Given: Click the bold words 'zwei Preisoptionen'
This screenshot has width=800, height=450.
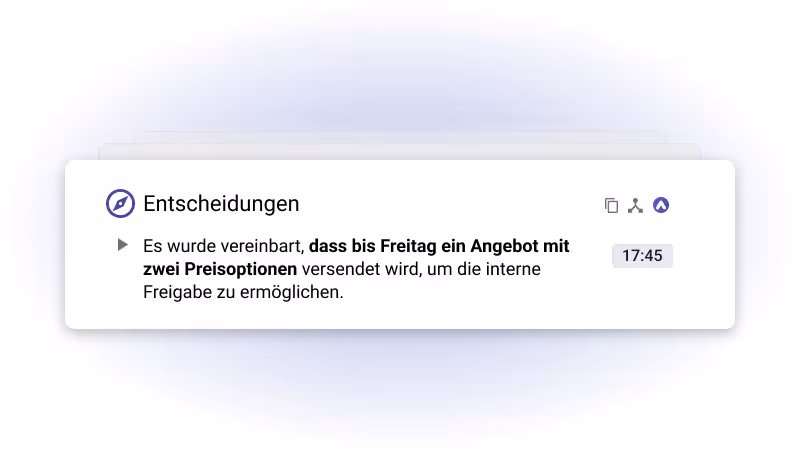Looking at the screenshot, I should (x=220, y=269).
